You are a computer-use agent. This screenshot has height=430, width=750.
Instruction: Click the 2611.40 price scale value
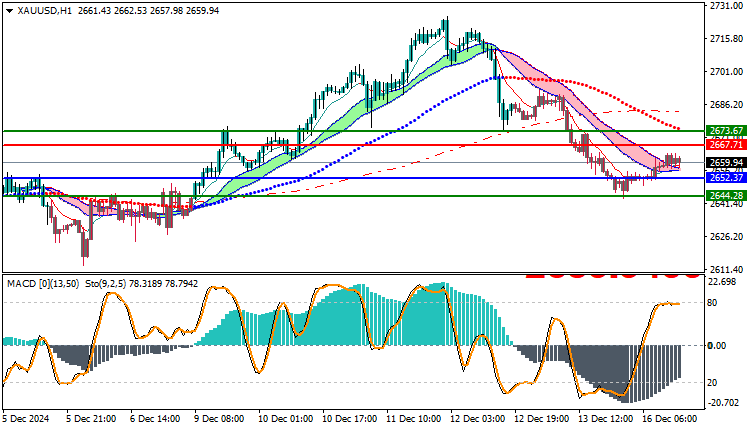click(726, 270)
